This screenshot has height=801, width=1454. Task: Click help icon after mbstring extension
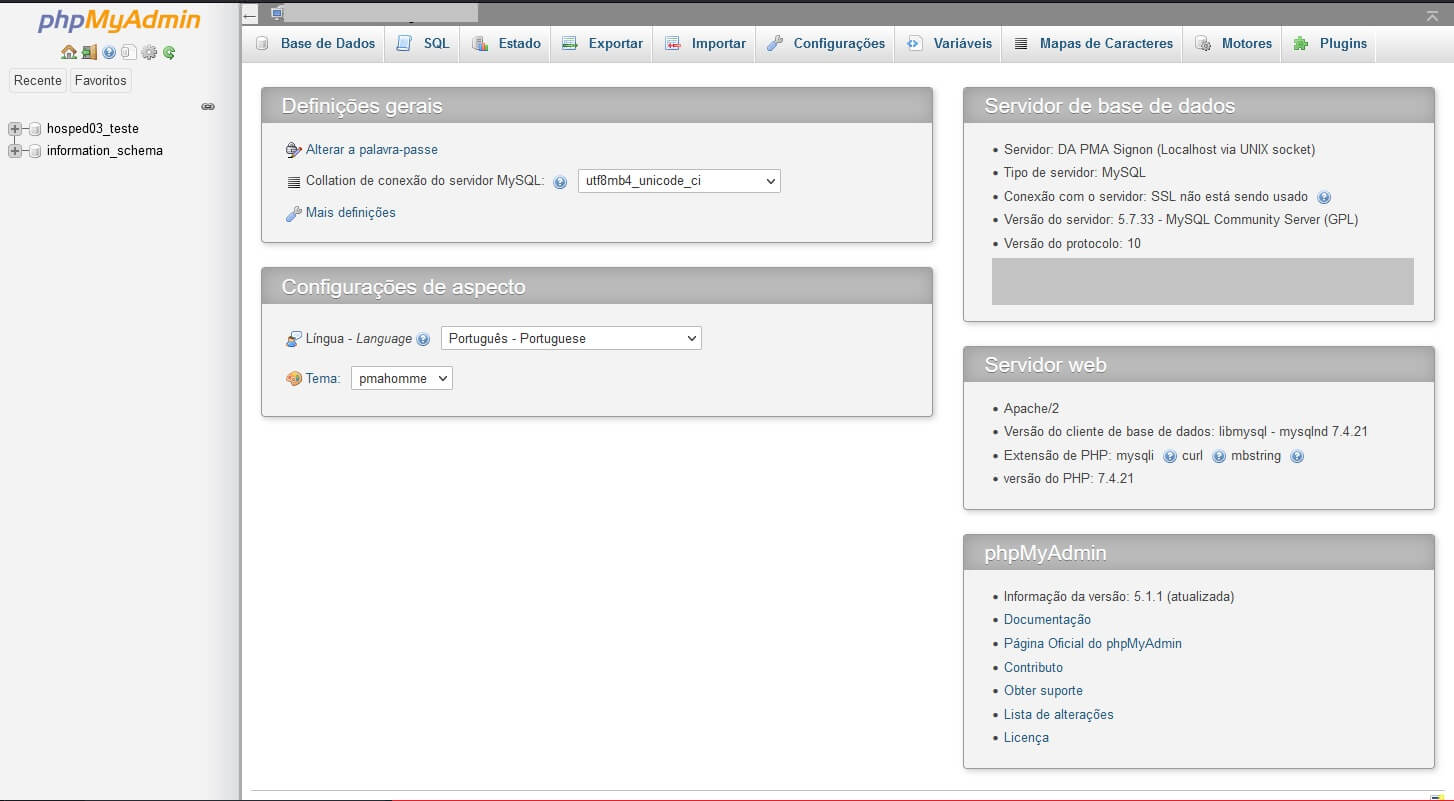click(x=1297, y=456)
